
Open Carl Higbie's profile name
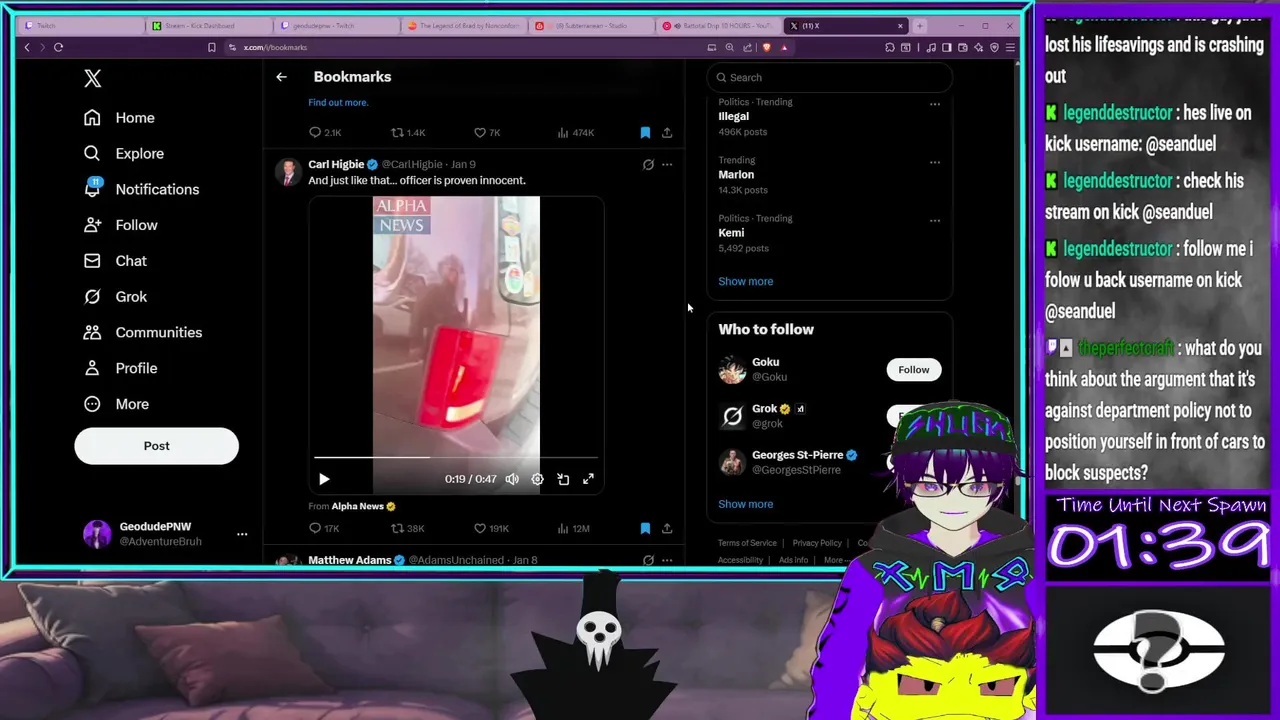point(336,164)
